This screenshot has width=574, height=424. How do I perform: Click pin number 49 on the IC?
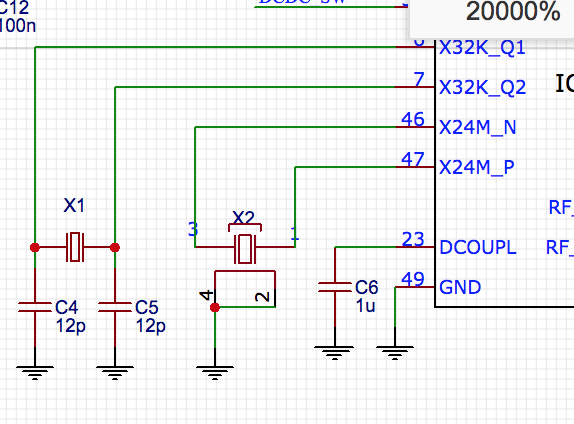click(x=413, y=279)
